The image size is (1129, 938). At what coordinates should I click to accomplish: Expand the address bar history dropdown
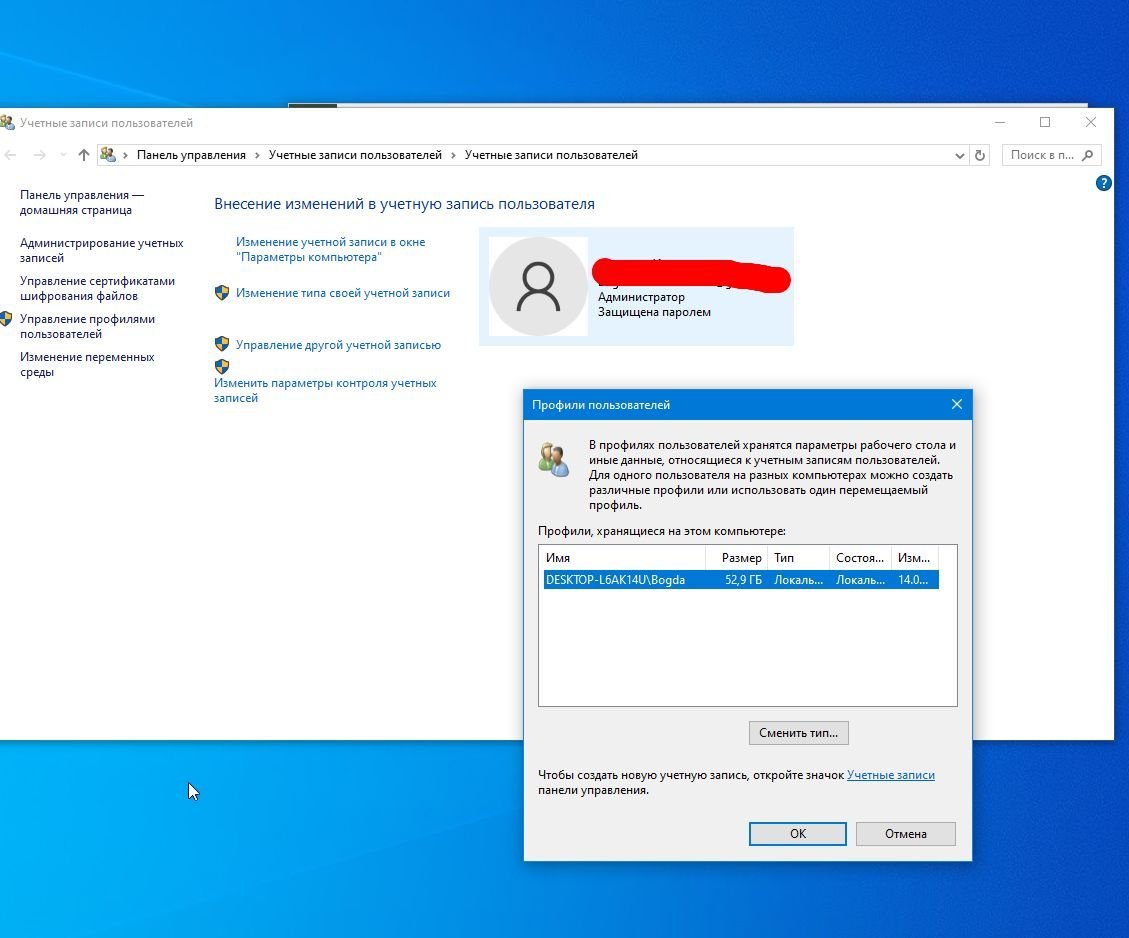(959, 155)
